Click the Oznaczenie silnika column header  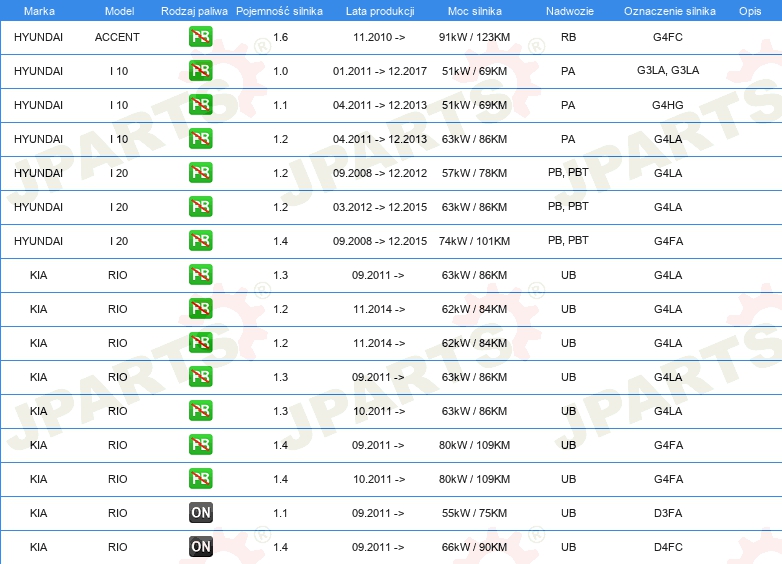pyautogui.click(x=668, y=10)
